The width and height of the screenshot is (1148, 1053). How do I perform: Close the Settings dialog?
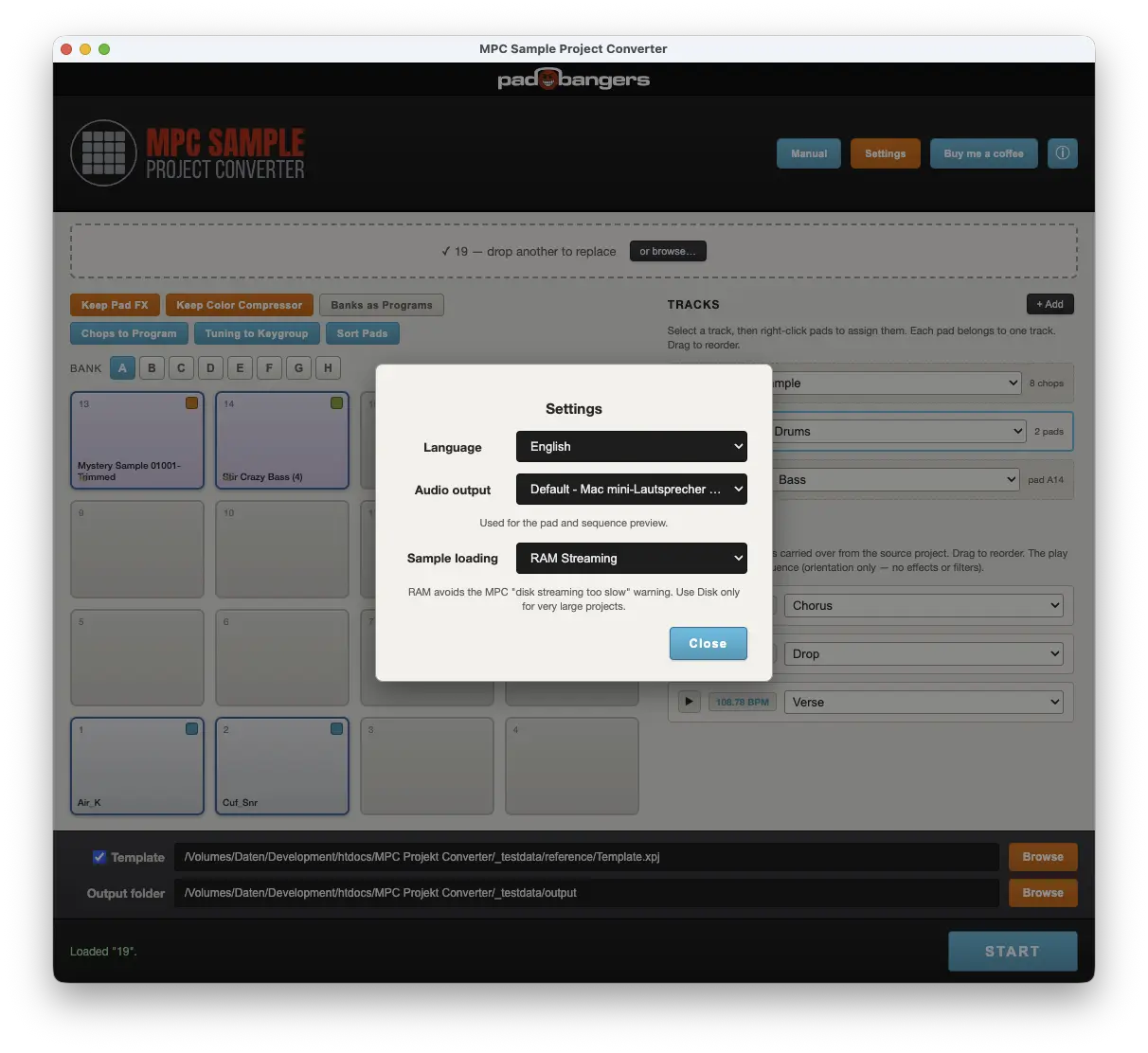pos(708,643)
